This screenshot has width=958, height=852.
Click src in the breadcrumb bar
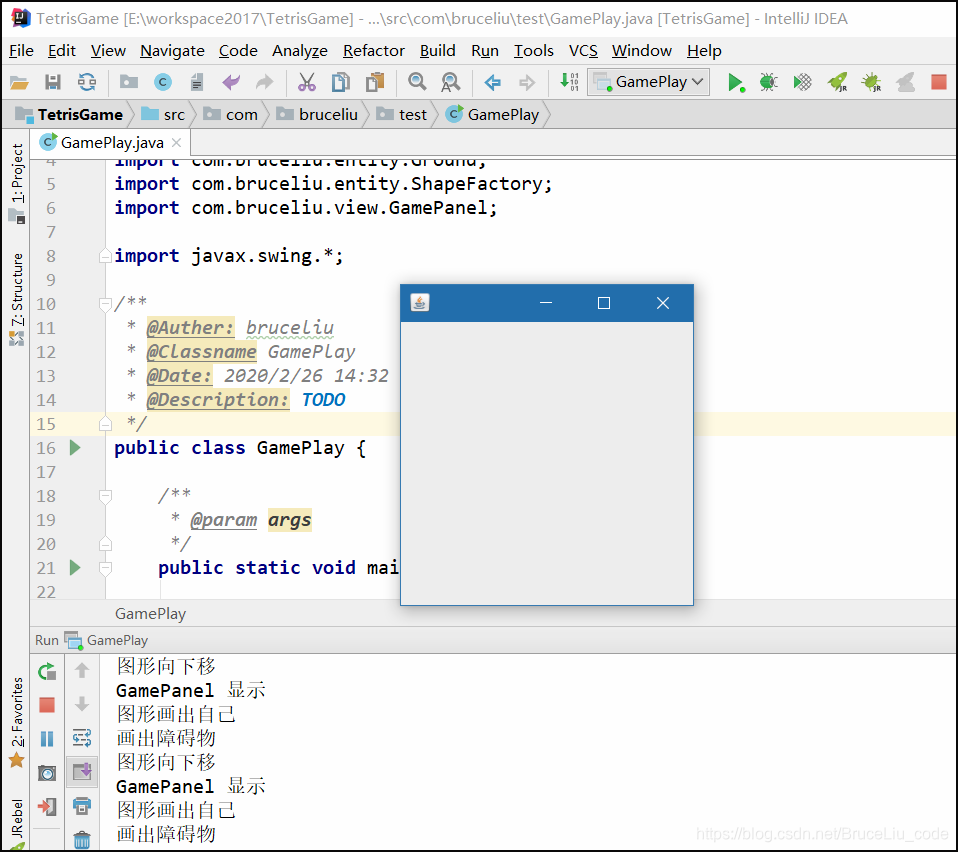pyautogui.click(x=163, y=114)
